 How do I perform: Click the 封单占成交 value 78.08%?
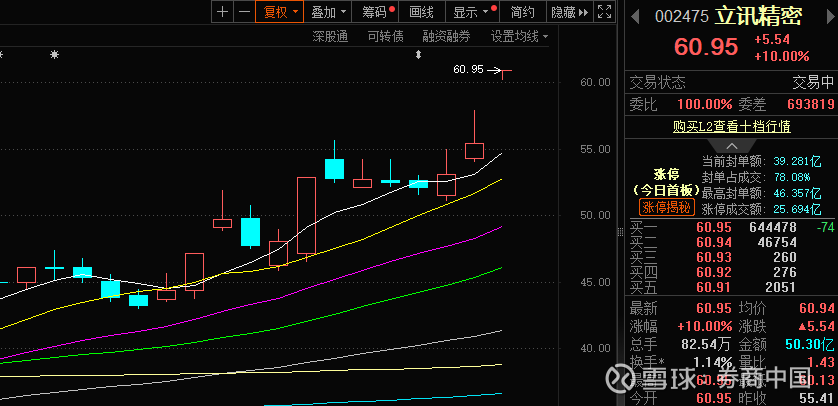click(x=790, y=177)
